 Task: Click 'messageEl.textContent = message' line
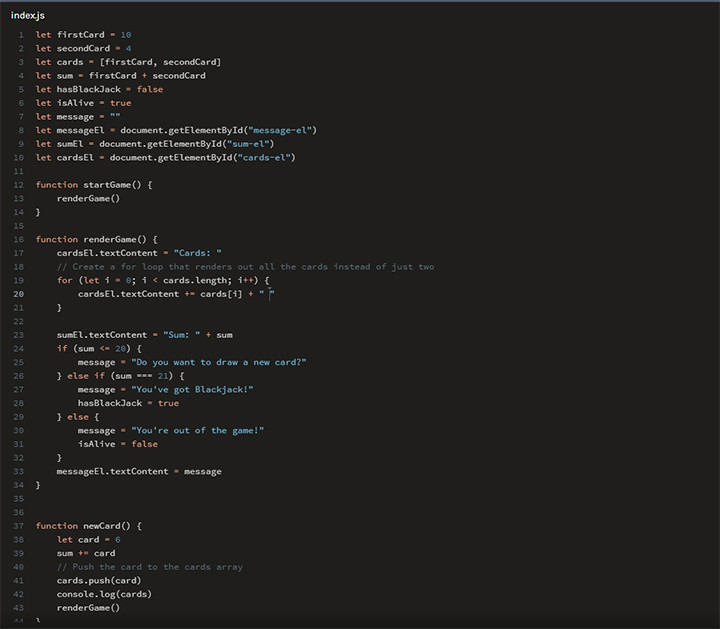click(139, 472)
